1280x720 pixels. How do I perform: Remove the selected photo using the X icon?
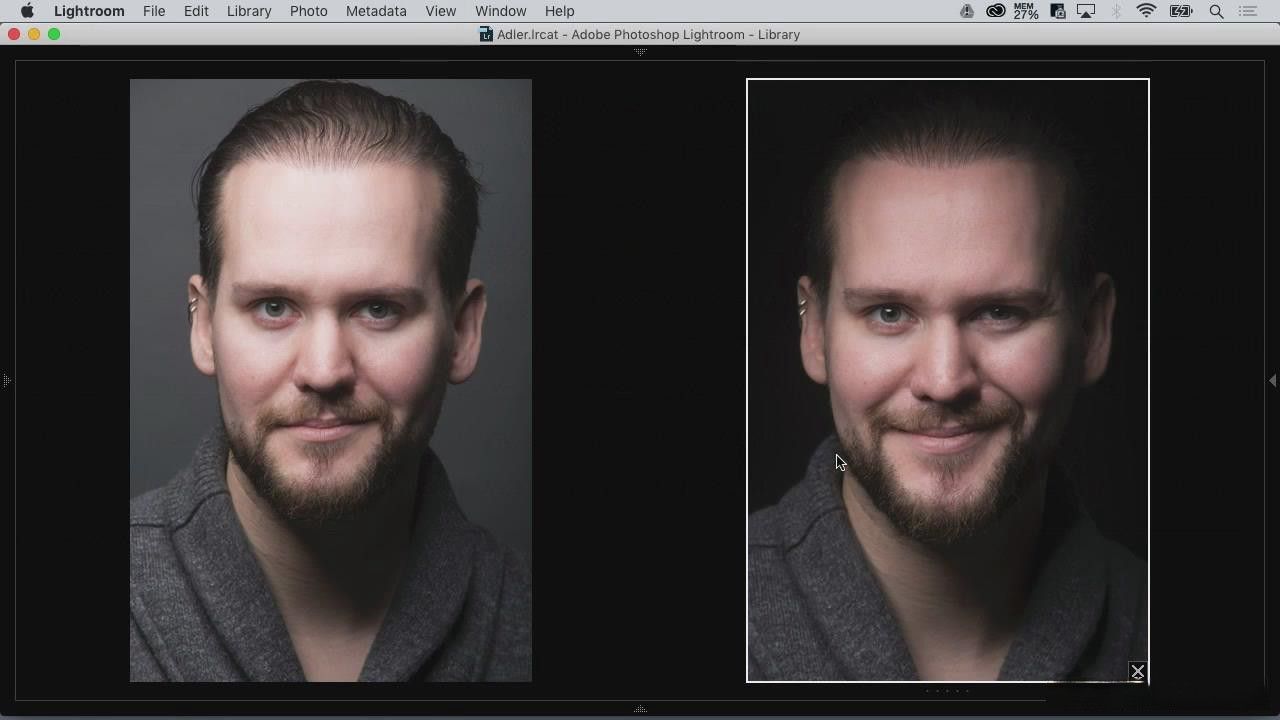point(1137,672)
